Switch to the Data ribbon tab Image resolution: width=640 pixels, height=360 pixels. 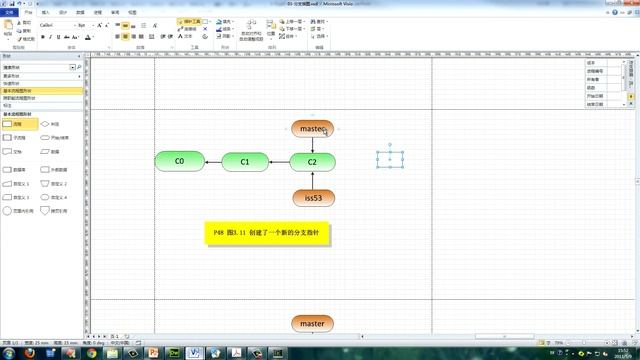click(x=80, y=13)
